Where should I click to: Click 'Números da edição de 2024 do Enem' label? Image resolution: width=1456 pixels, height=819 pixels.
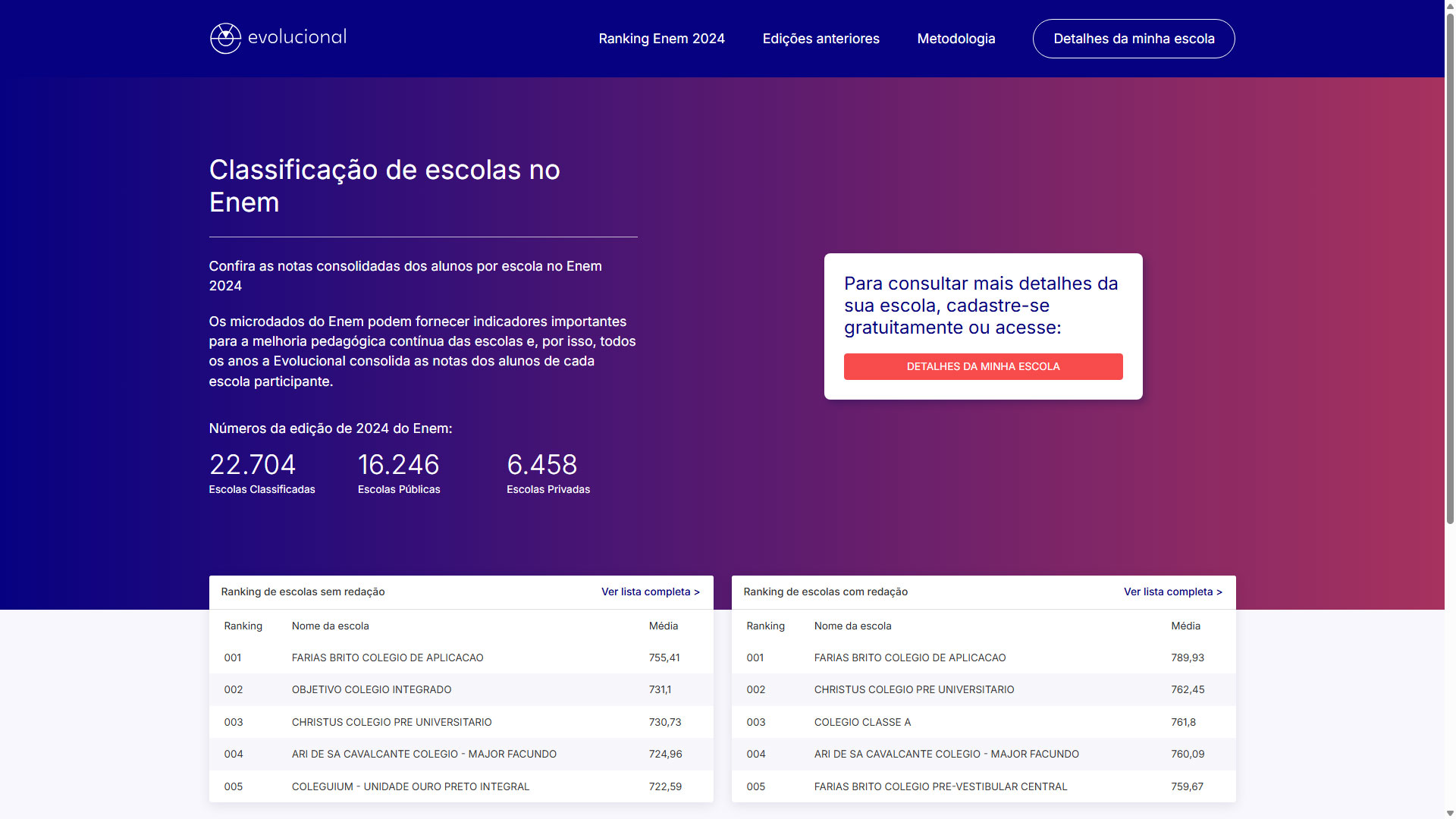point(331,428)
